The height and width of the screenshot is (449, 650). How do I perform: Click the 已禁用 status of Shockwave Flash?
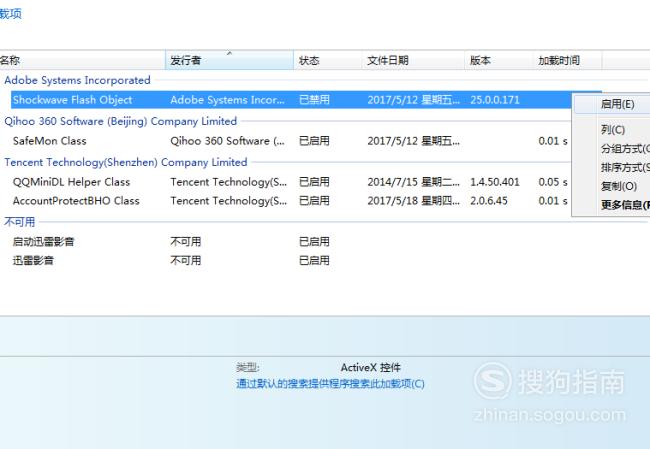[314, 100]
